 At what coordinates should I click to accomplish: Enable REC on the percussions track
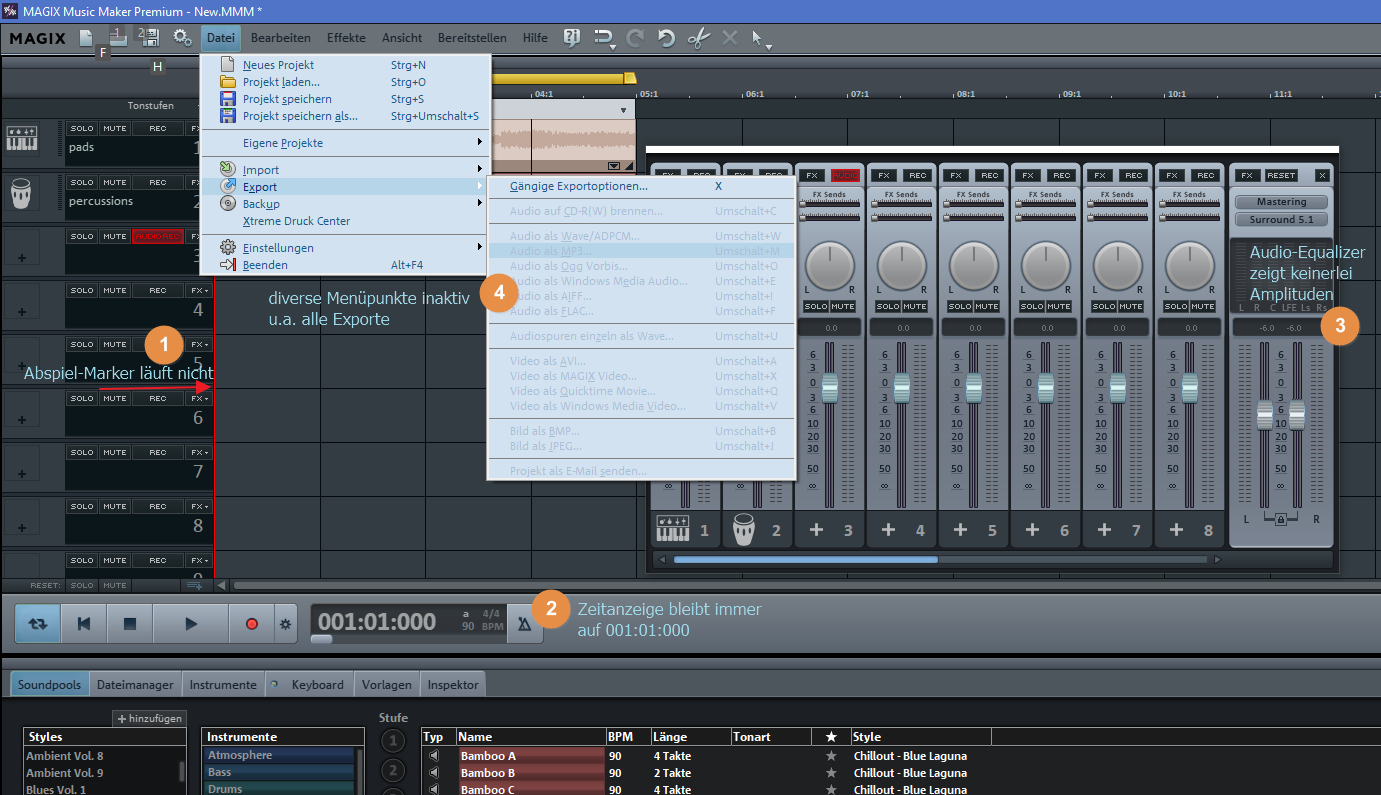(x=158, y=182)
